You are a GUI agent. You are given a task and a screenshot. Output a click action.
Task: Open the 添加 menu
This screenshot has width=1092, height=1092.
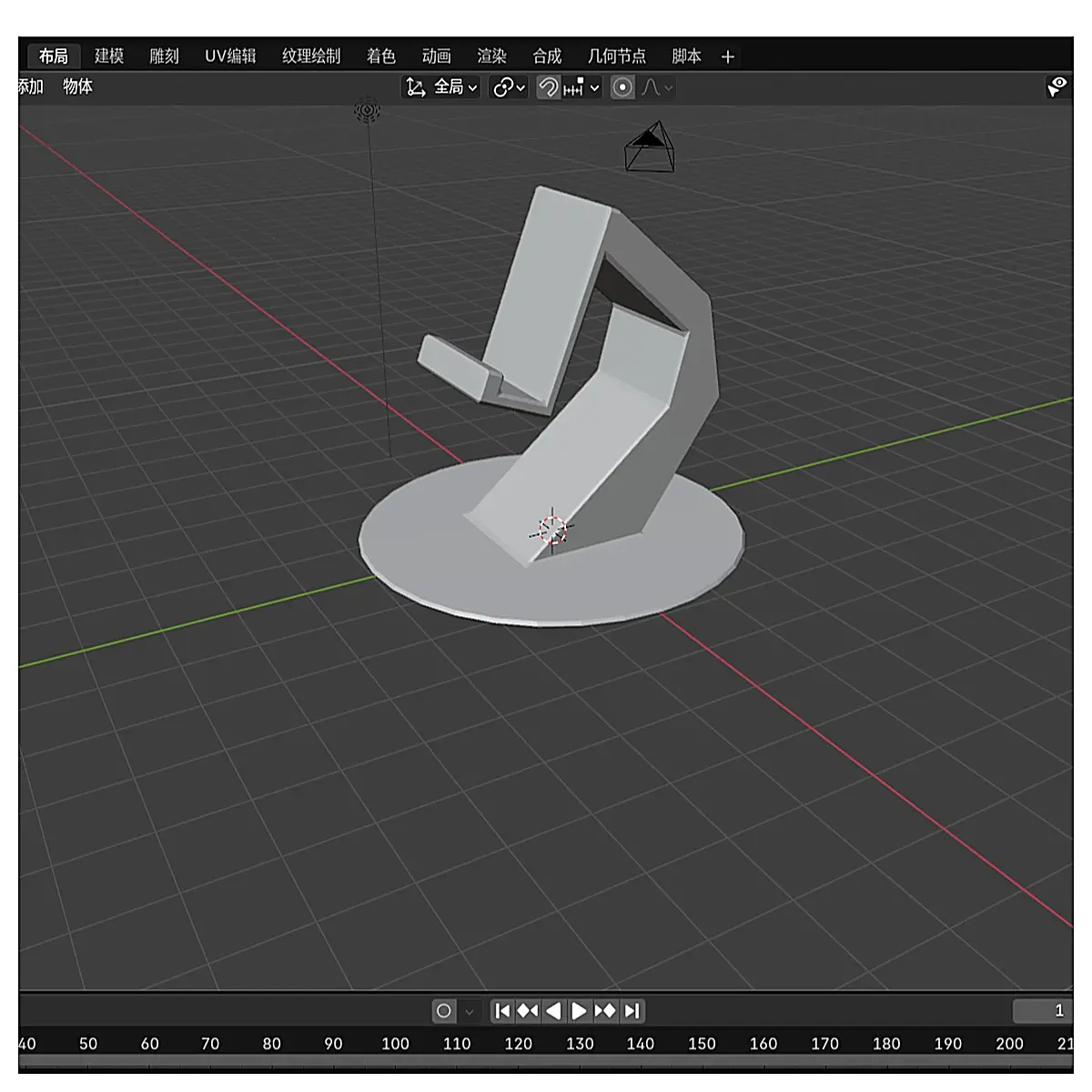pos(31,86)
